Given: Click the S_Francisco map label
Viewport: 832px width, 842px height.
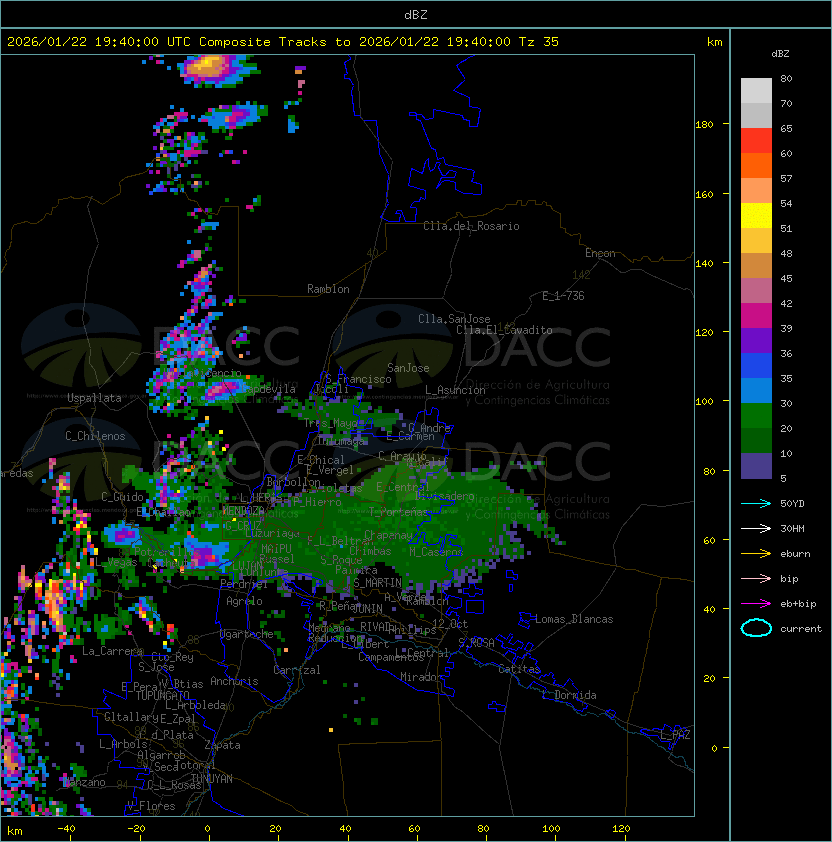Looking at the screenshot, I should (x=358, y=379).
